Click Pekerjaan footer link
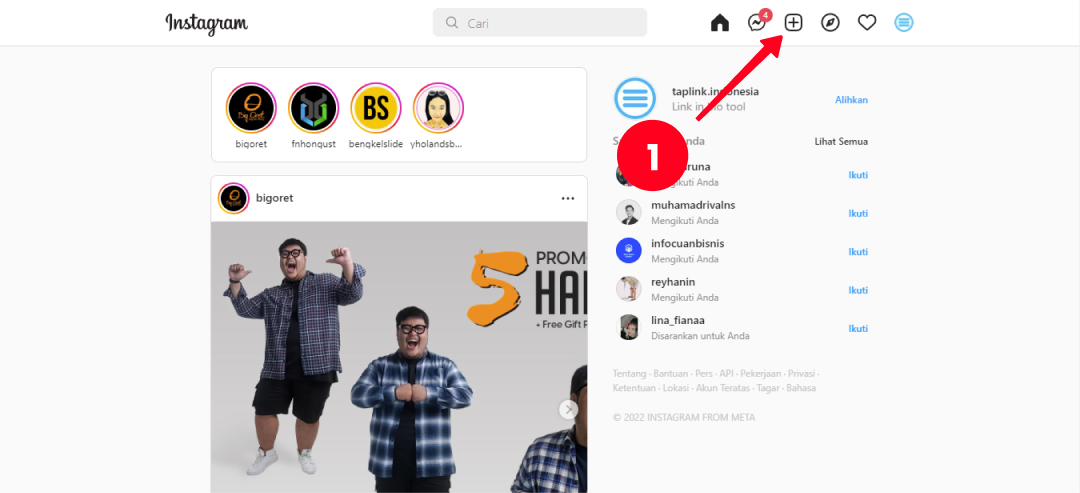The height and width of the screenshot is (493, 1080). (x=761, y=374)
